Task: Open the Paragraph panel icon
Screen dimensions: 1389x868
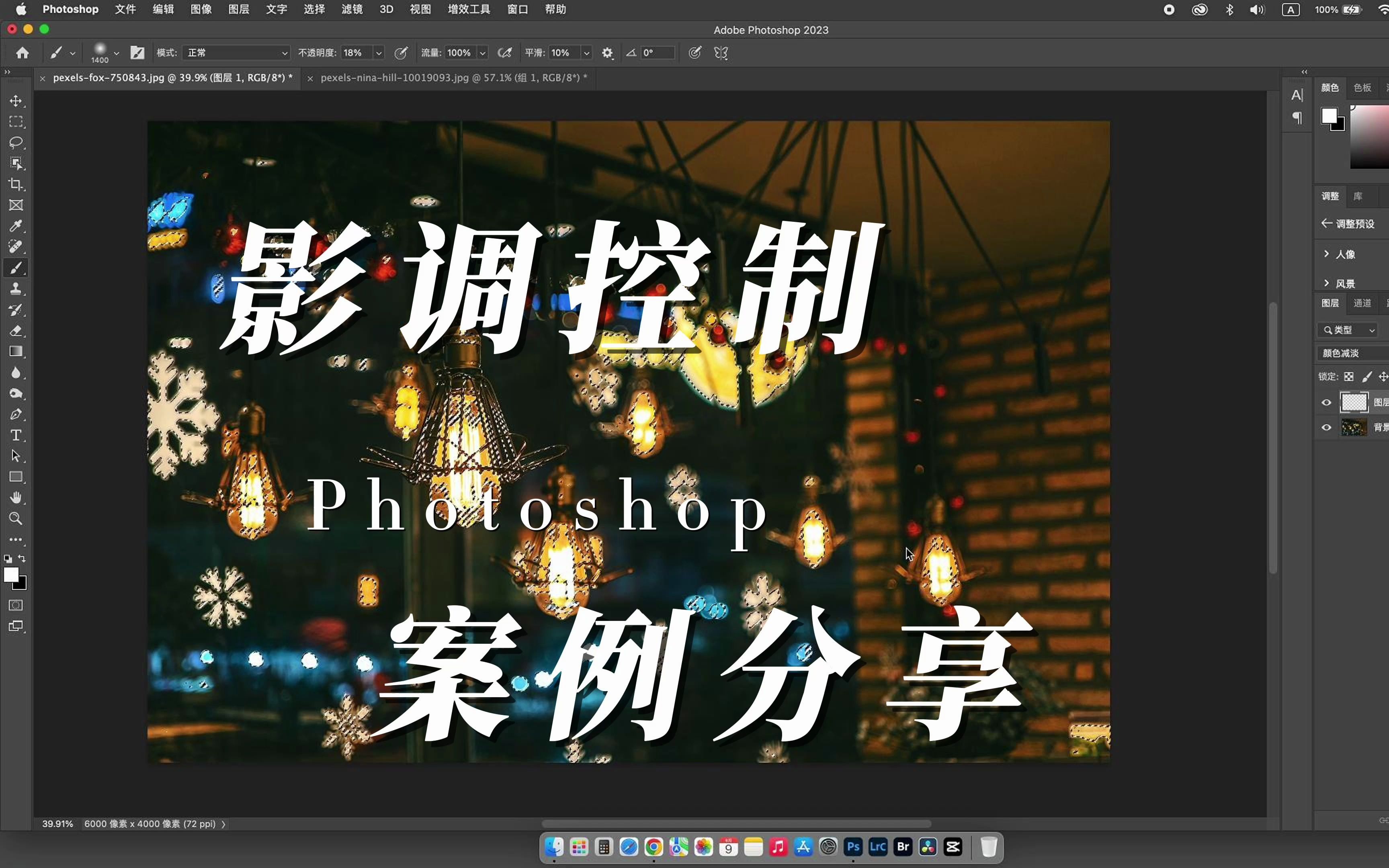Action: click(x=1297, y=118)
